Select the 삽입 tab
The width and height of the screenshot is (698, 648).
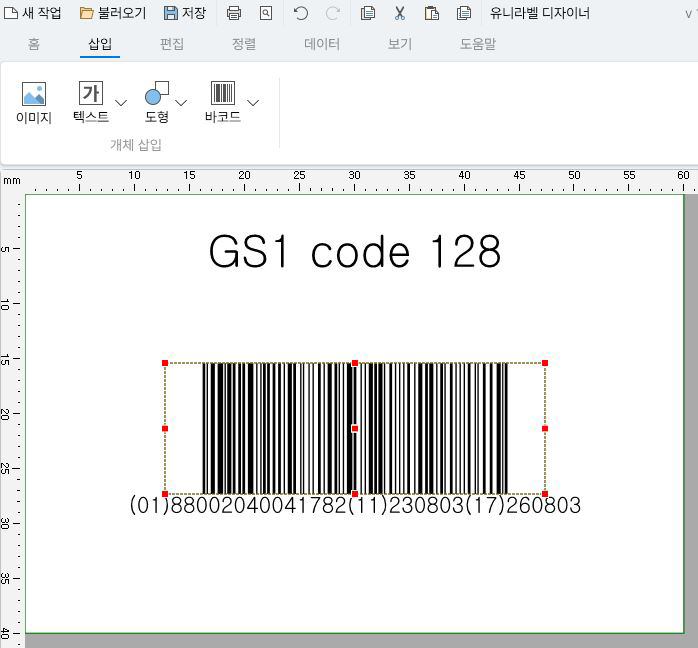pos(100,44)
